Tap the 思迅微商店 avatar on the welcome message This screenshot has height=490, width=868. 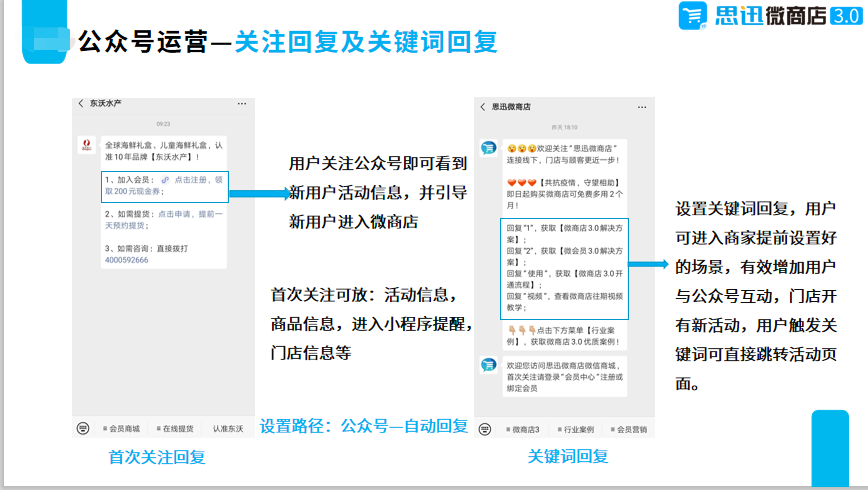tap(489, 148)
